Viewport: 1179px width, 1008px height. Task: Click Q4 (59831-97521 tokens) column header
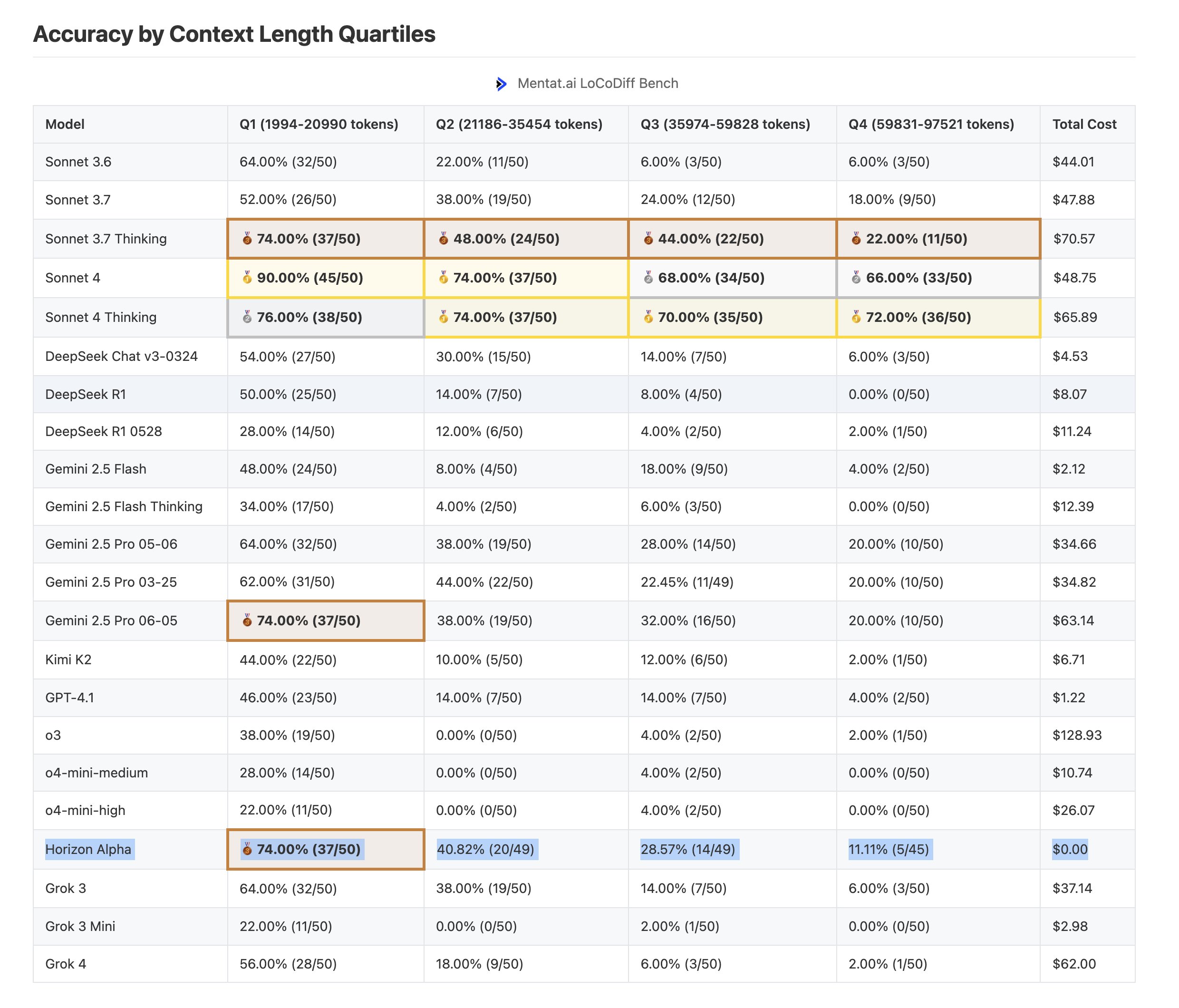(x=931, y=124)
